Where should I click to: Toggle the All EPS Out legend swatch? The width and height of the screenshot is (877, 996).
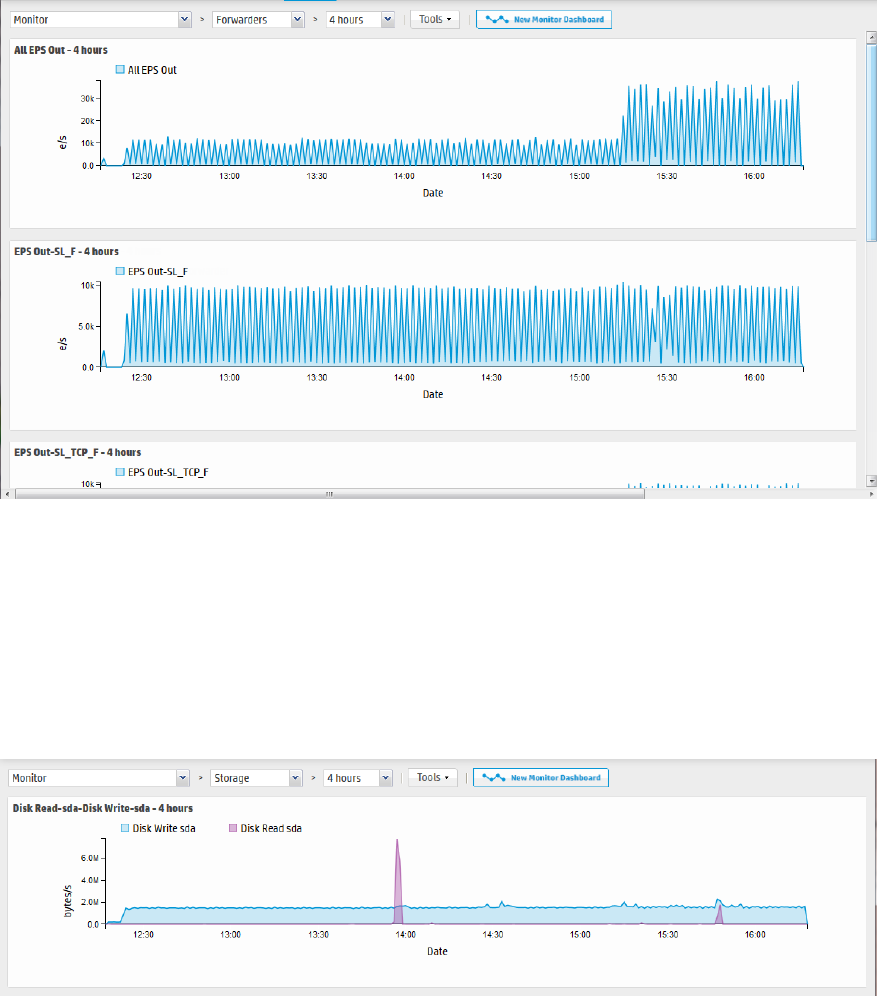coord(120,70)
